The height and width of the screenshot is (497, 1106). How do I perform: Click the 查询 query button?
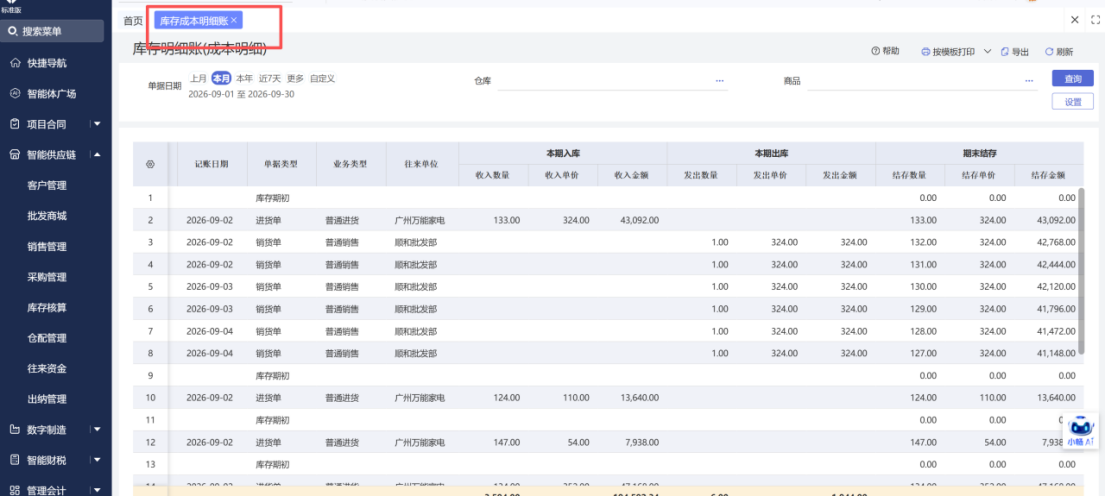[x=1072, y=78]
